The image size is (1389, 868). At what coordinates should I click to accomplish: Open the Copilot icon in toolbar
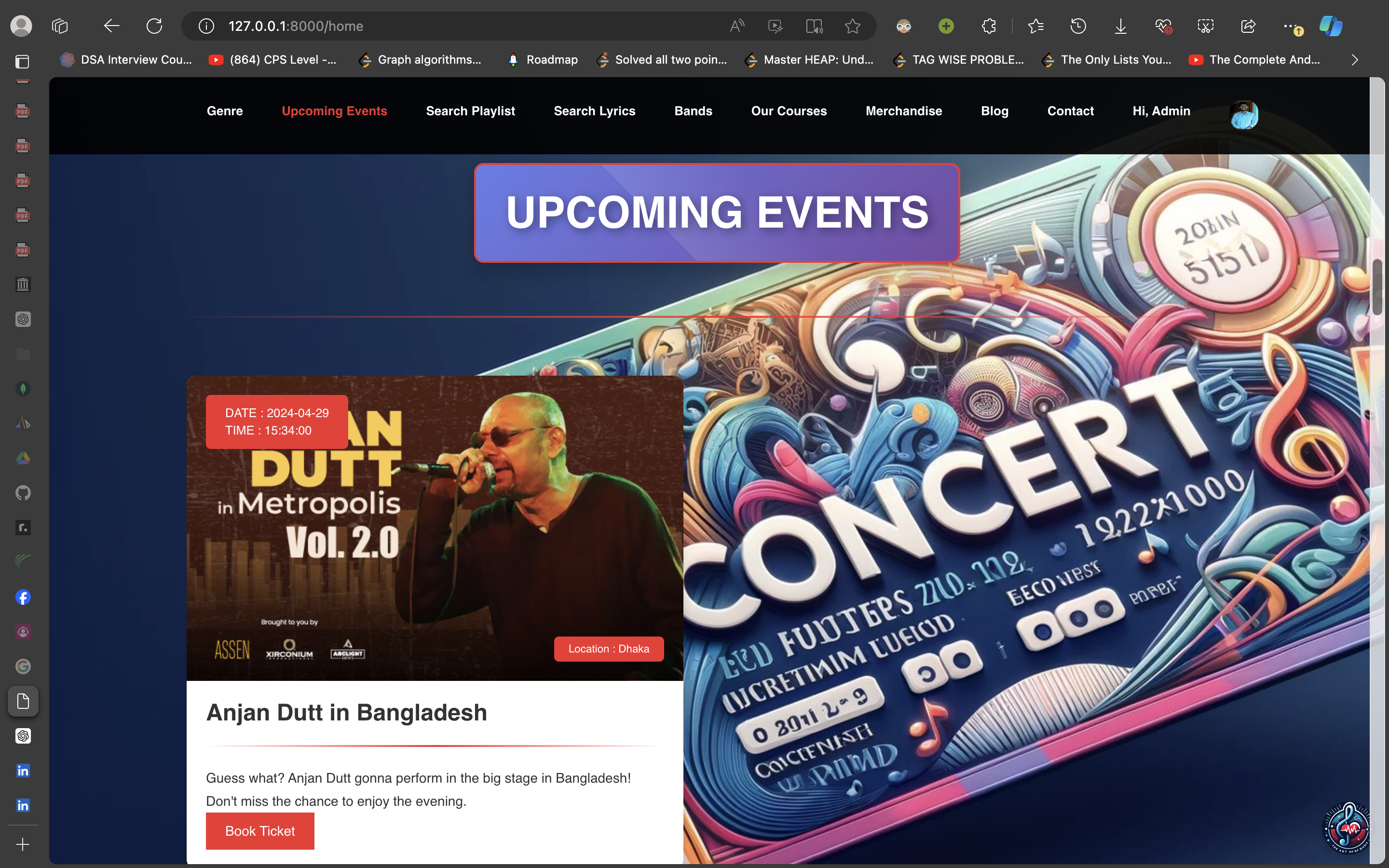pos(1331,26)
